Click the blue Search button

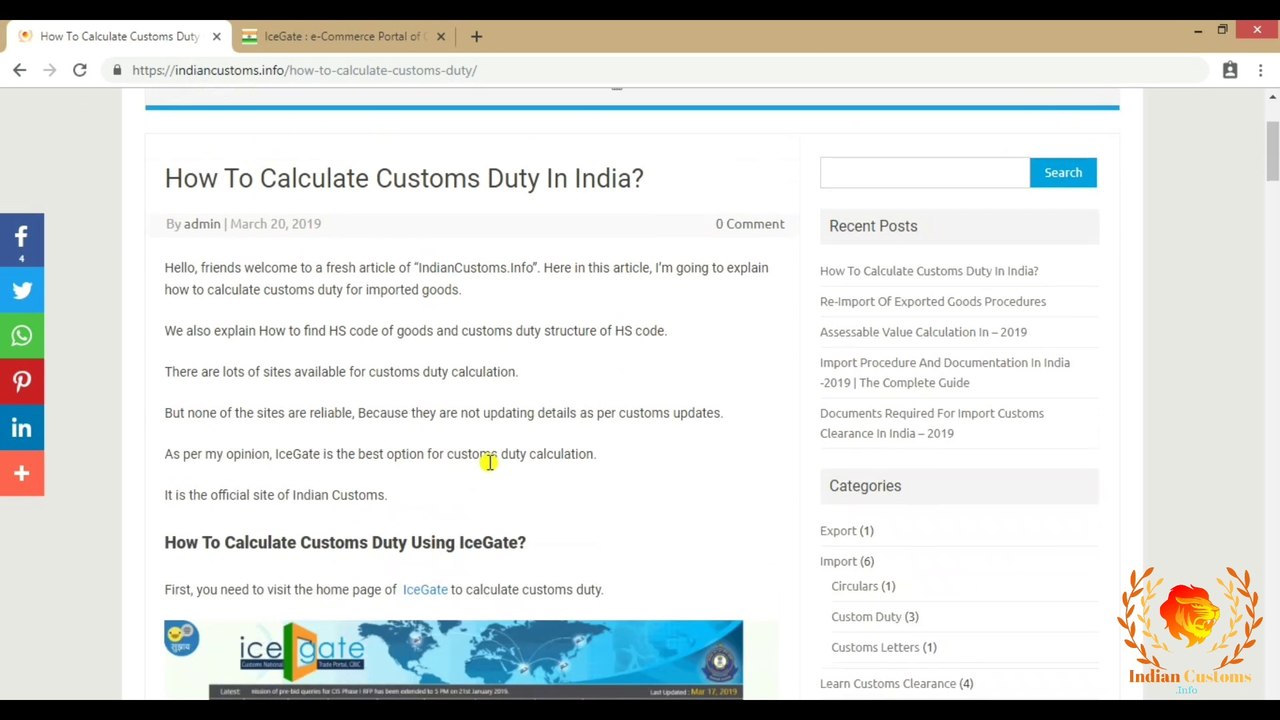(1063, 173)
